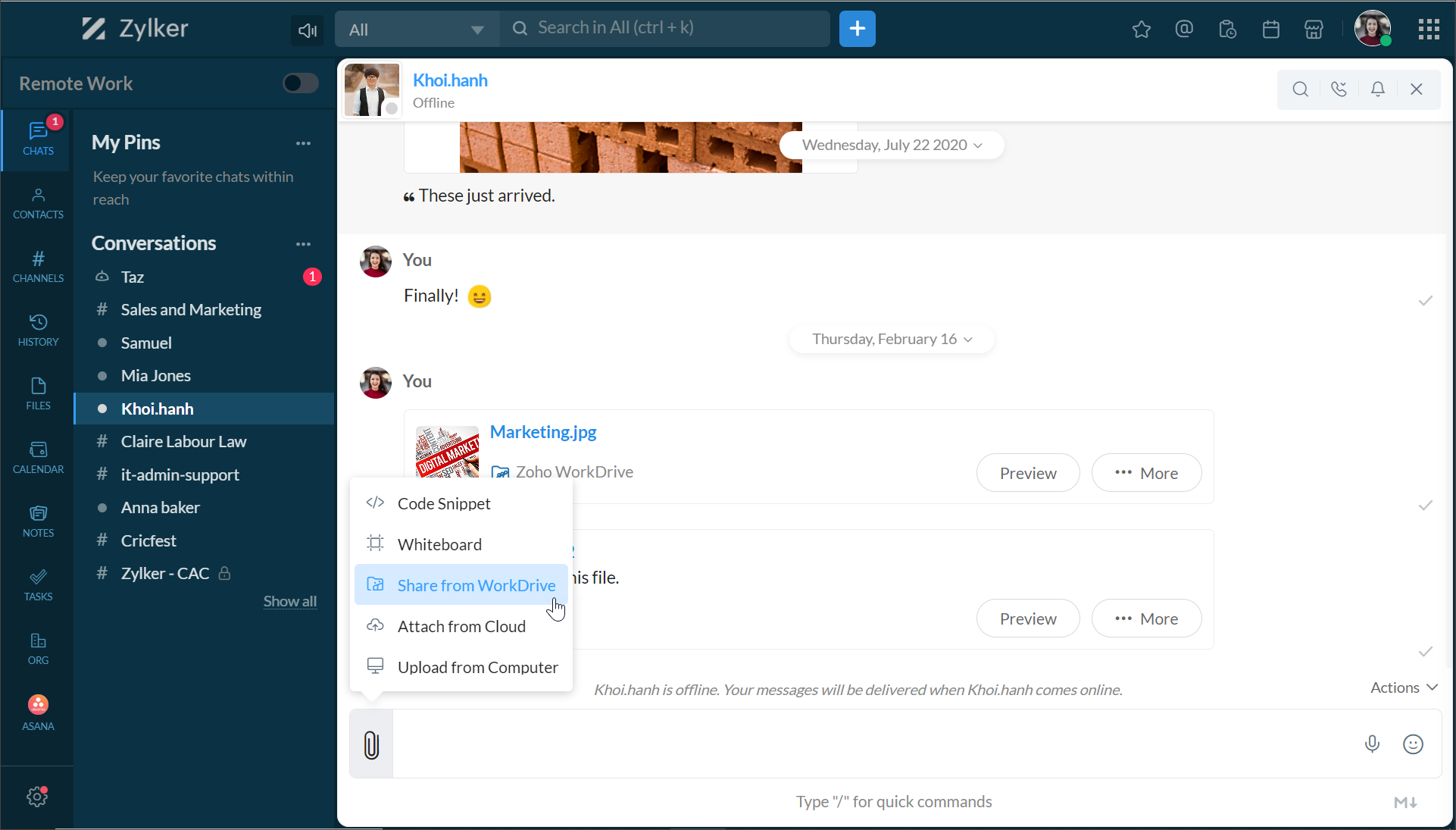
Task: Click the speaker announcement icon near logo
Action: [x=307, y=30]
